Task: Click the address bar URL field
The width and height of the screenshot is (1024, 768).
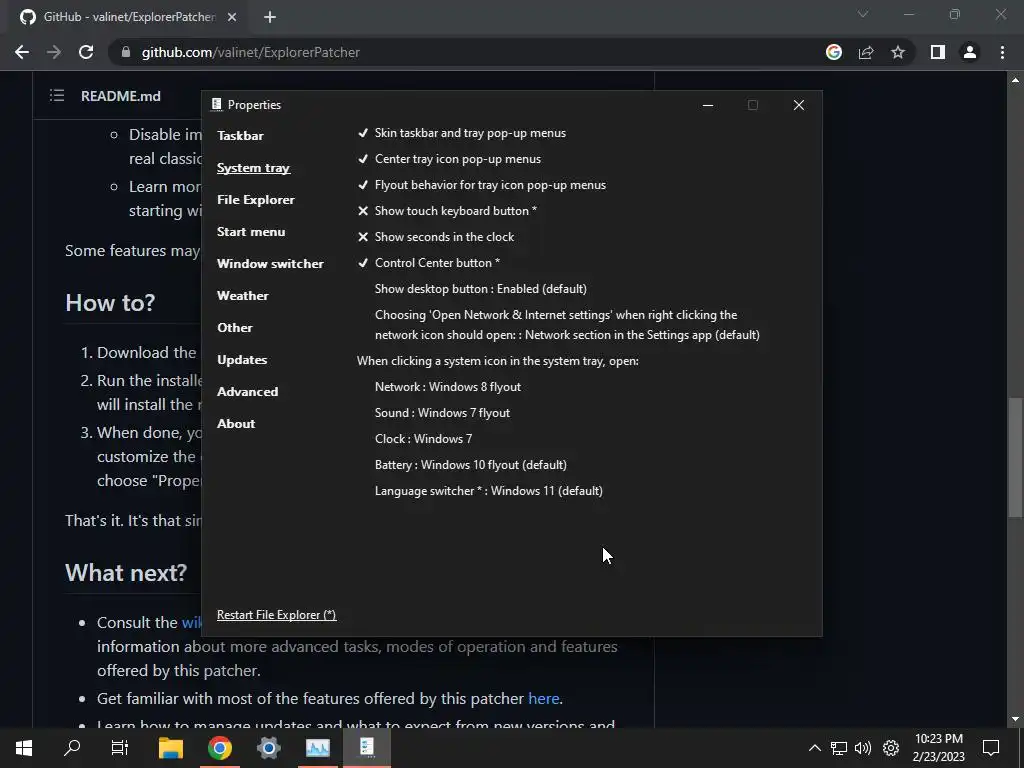Action: 457,52
